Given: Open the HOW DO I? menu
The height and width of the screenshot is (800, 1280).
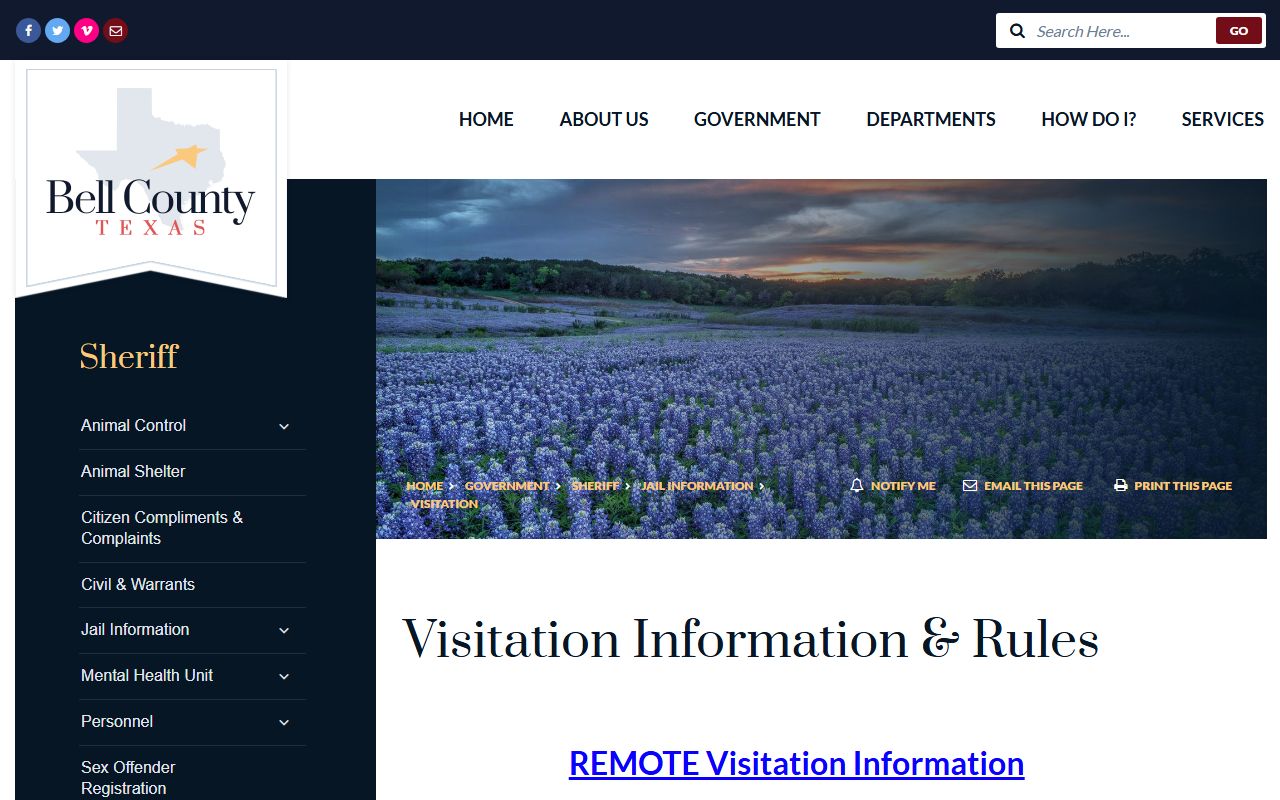Looking at the screenshot, I should coord(1089,119).
